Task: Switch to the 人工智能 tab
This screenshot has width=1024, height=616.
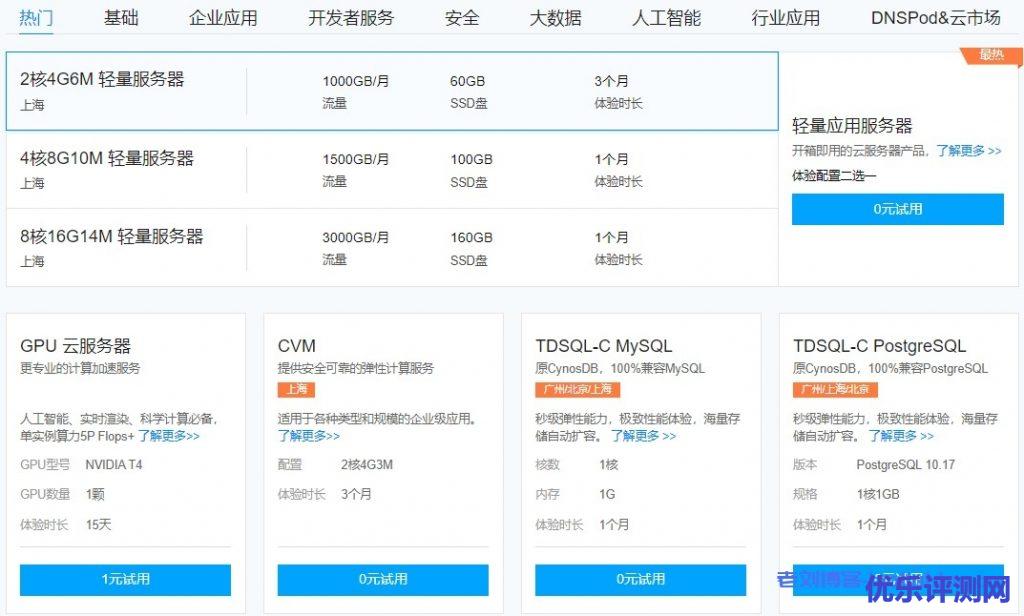Action: tap(667, 18)
